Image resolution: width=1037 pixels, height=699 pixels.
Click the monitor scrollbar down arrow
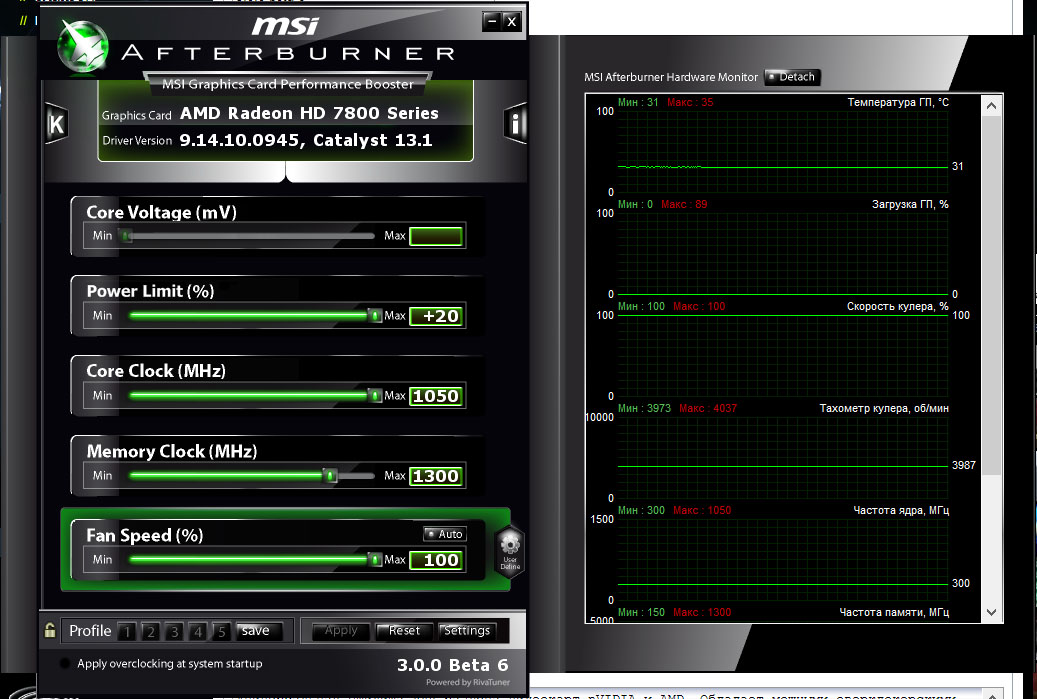(x=991, y=612)
